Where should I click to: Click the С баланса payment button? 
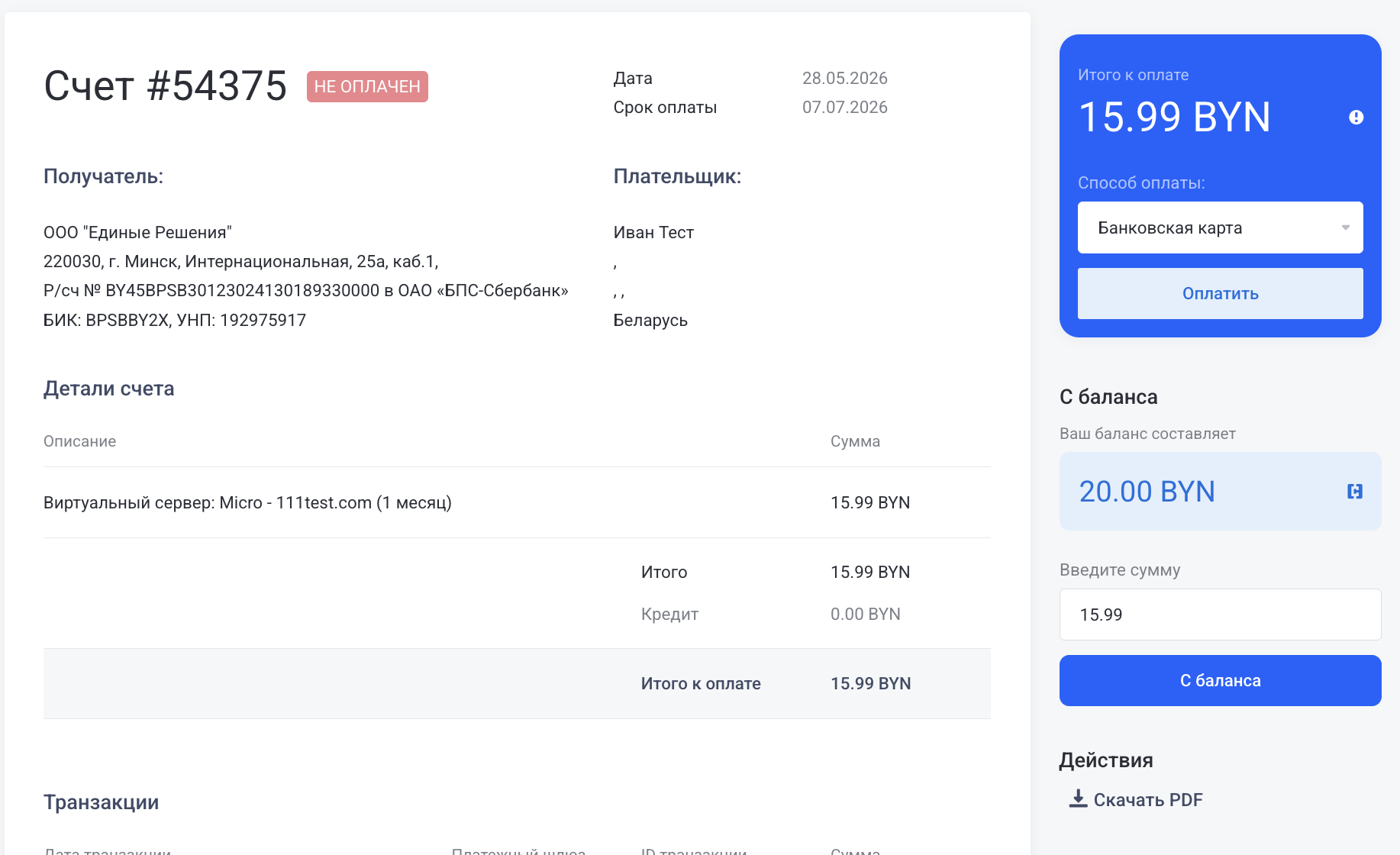tap(1220, 680)
